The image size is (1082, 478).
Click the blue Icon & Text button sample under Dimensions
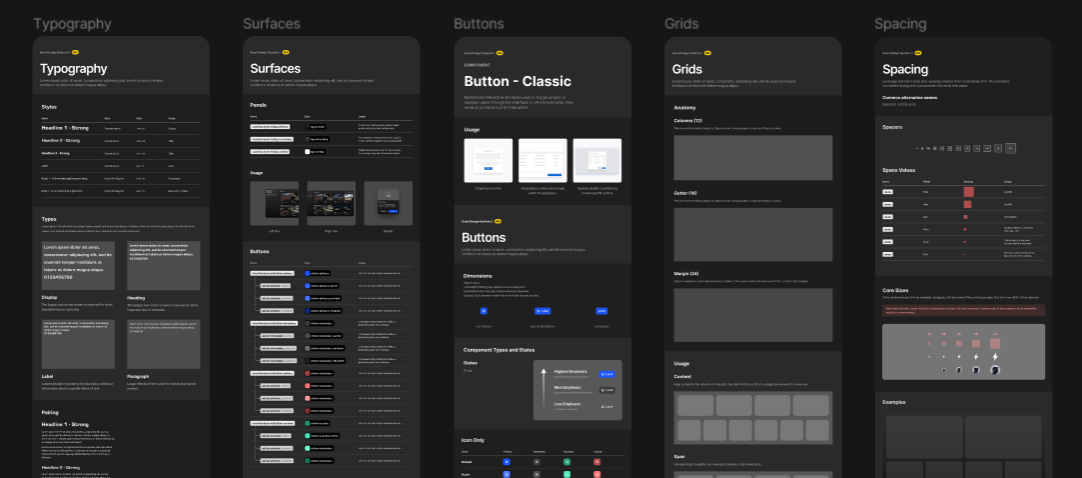(x=542, y=311)
